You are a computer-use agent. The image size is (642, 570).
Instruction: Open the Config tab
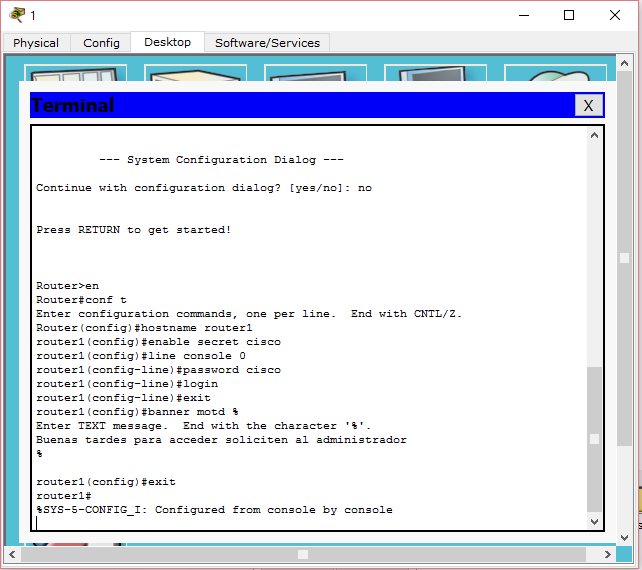101,43
